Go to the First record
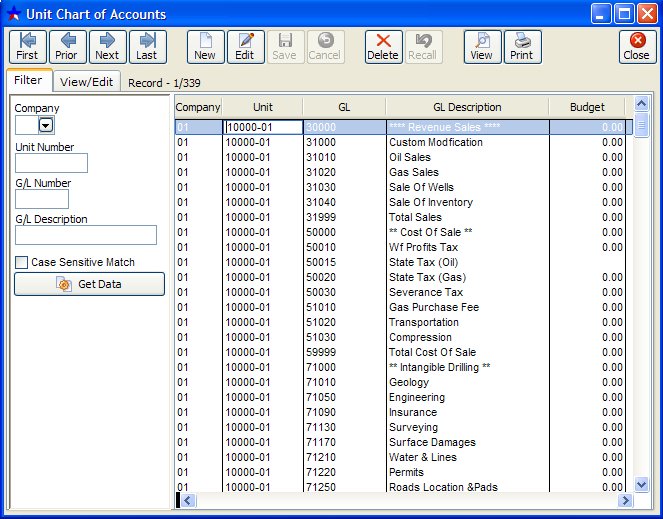Image resolution: width=663 pixels, height=519 pixels. point(27,47)
